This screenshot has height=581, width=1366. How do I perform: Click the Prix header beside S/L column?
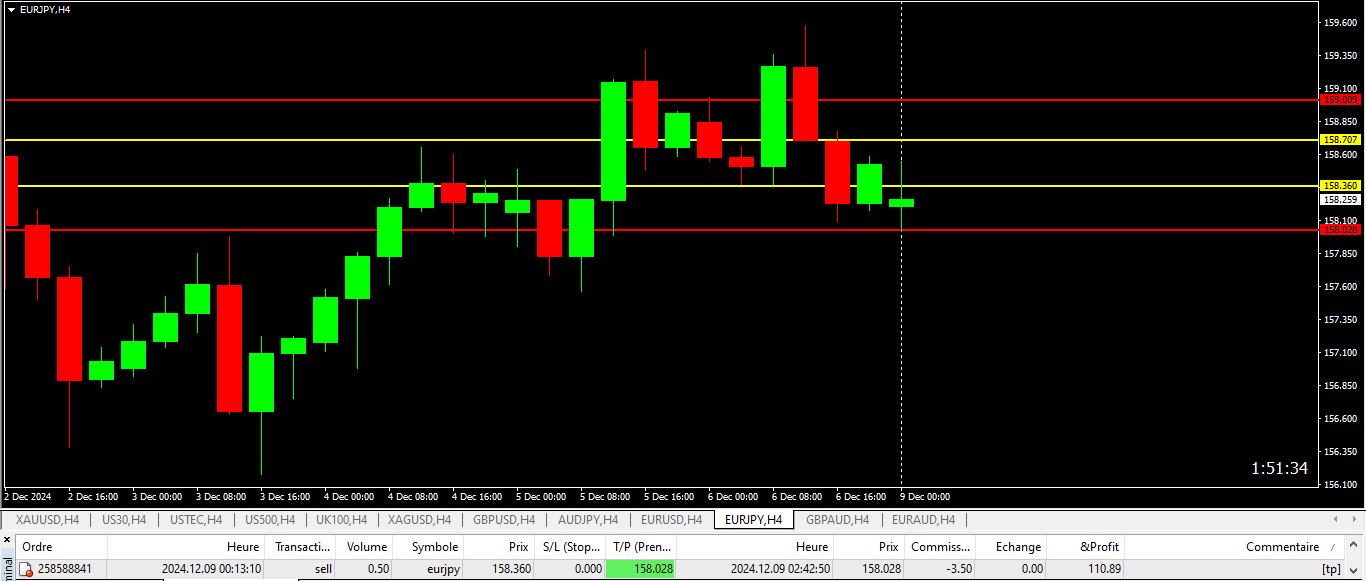coord(499,547)
